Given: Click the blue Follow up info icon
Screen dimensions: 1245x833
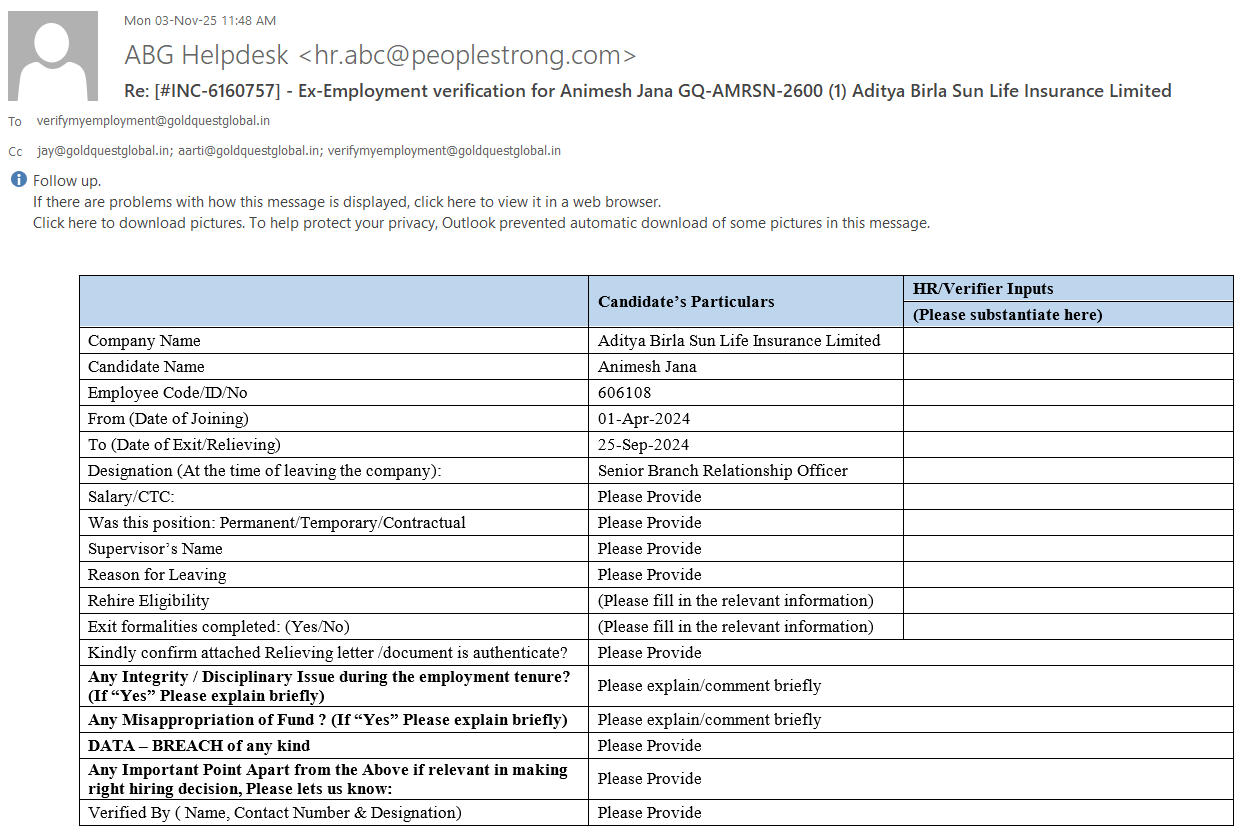Looking at the screenshot, I should click(x=18, y=180).
